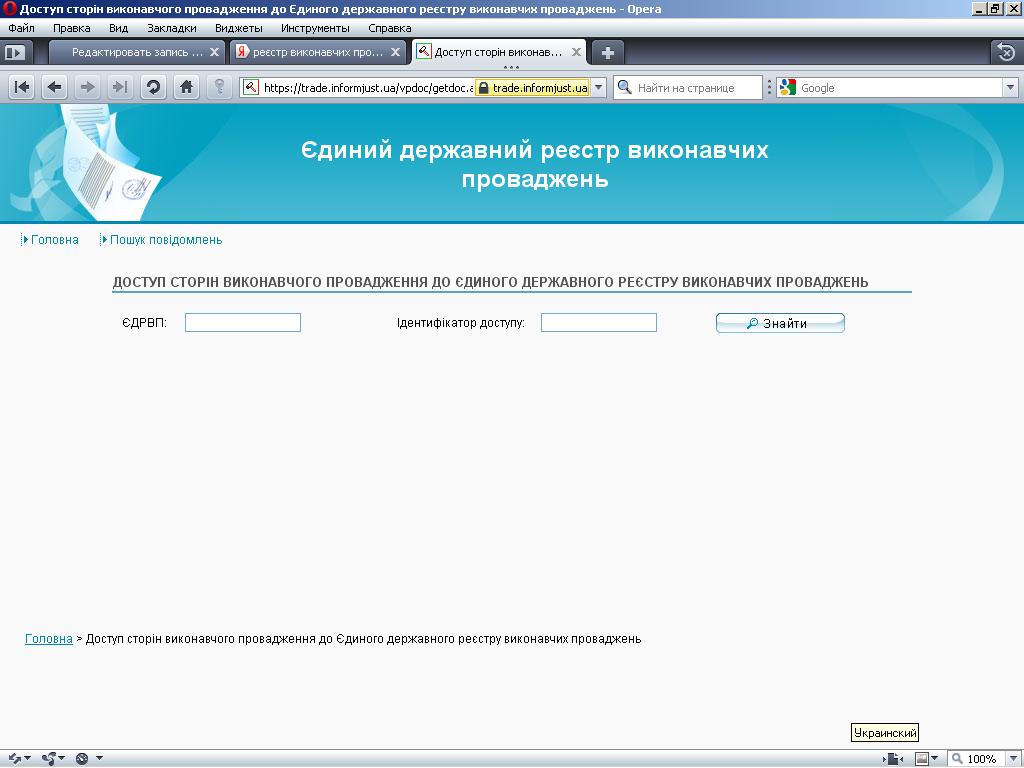Expand the show images dropdown arrow
The width and height of the screenshot is (1024, 768).
click(x=935, y=758)
